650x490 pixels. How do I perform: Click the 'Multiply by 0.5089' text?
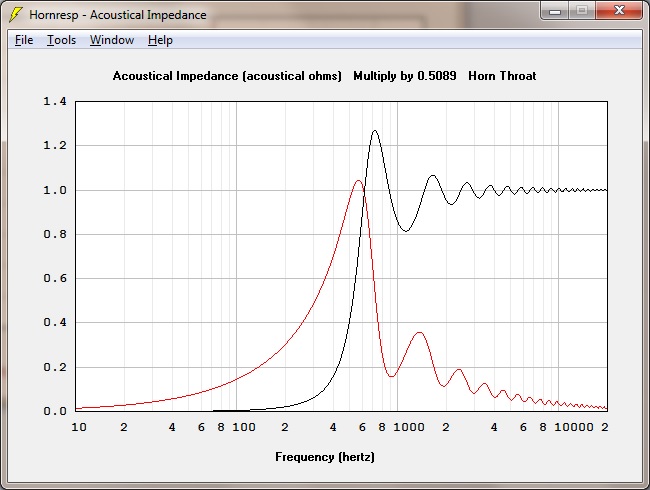[405, 76]
